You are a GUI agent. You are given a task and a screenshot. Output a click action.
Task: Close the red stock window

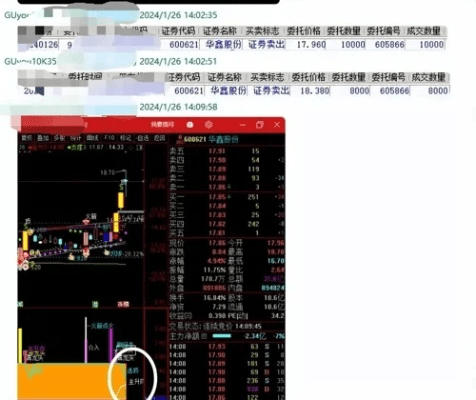(x=277, y=125)
